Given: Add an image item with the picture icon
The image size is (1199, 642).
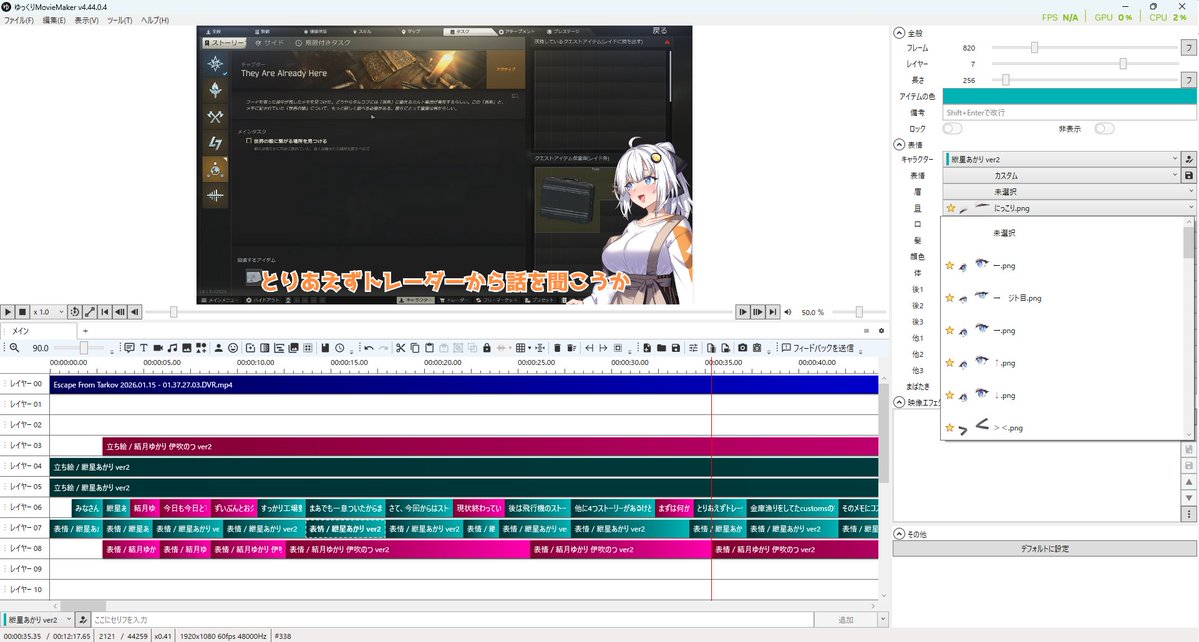Looking at the screenshot, I should pos(187,348).
